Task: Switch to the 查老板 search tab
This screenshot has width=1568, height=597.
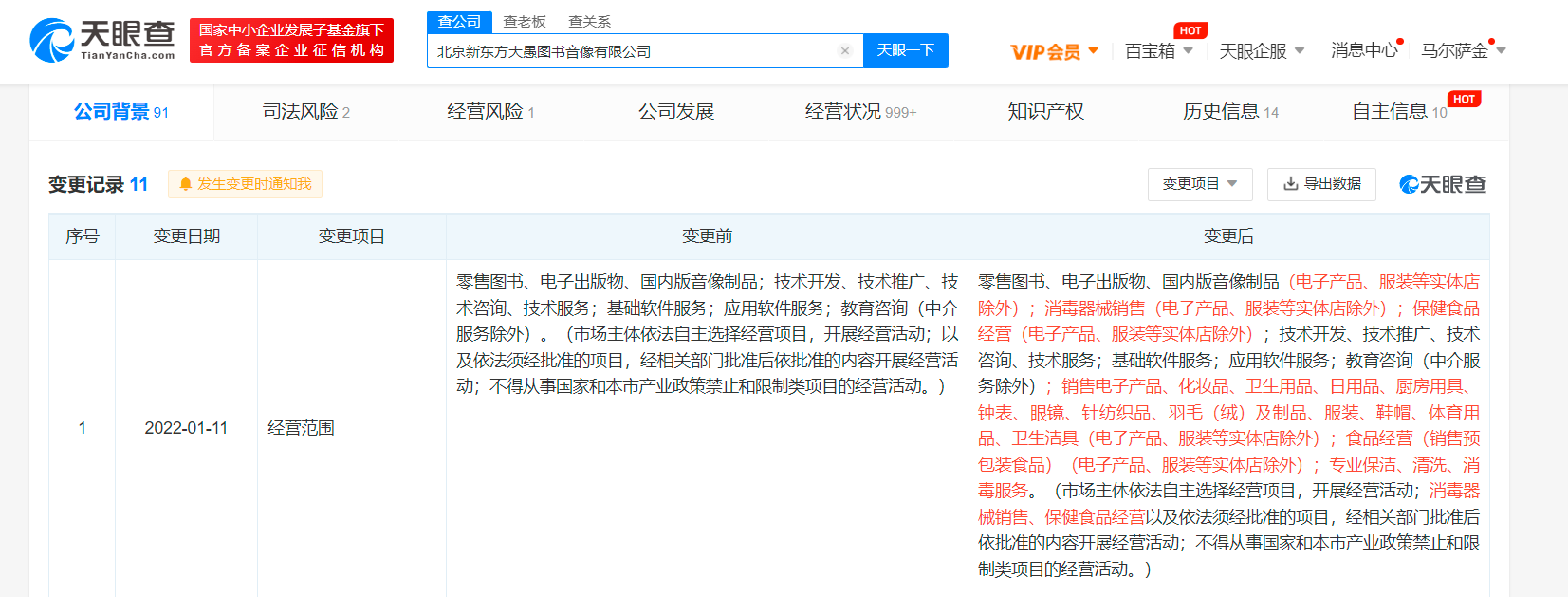Action: tap(525, 22)
